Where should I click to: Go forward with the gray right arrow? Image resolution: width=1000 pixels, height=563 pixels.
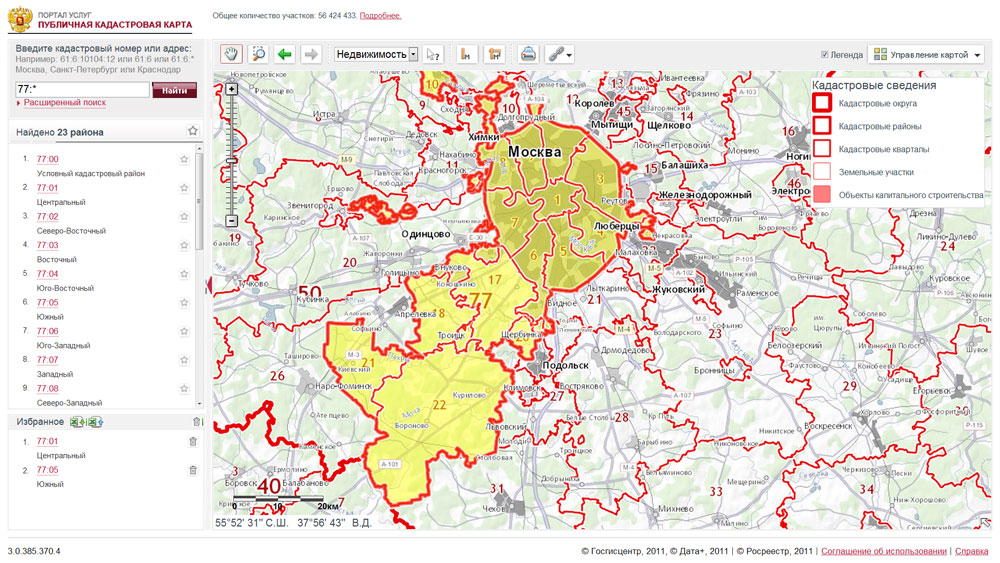pyautogui.click(x=311, y=54)
